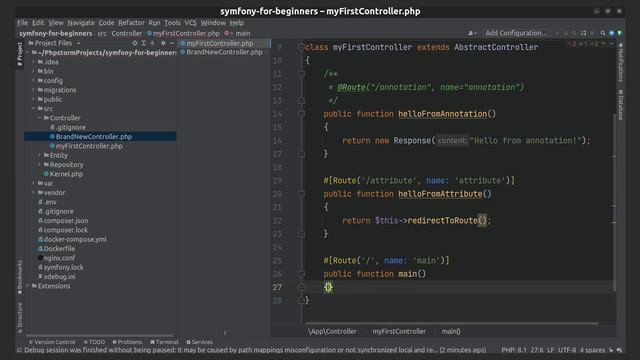Click the PHP: 8.1 language level in status bar

(x=513, y=350)
